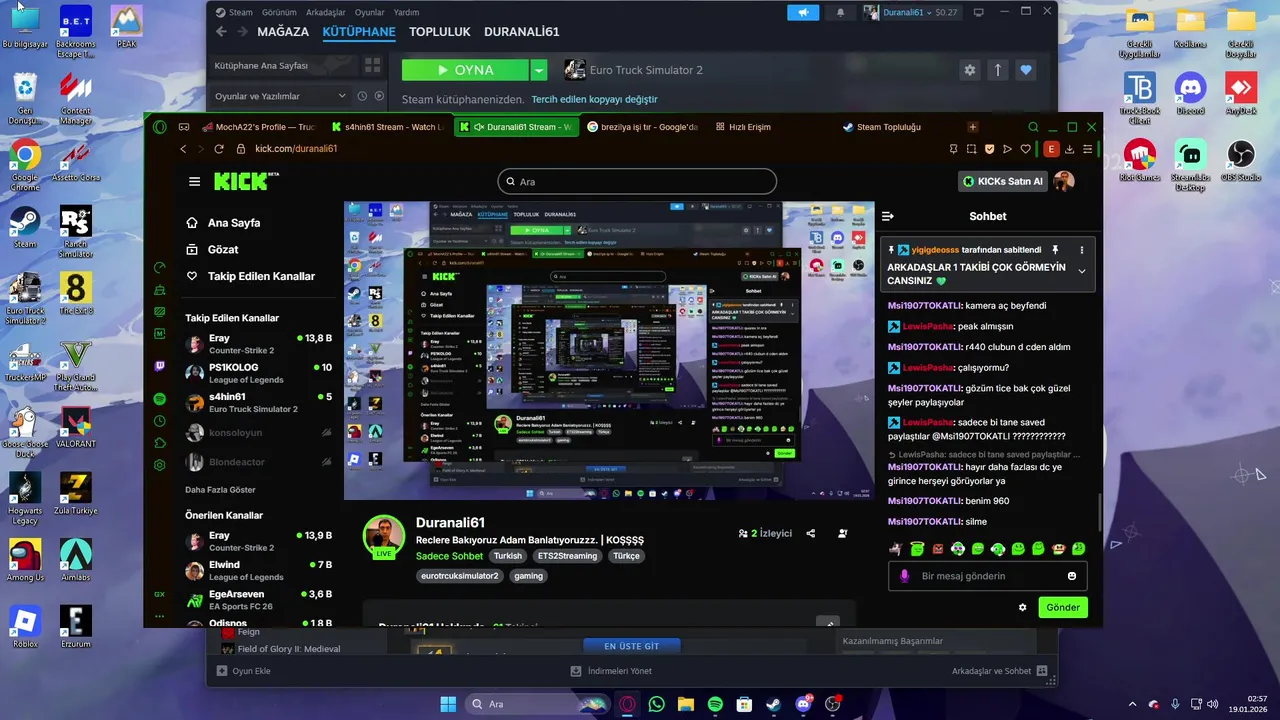Open the TOPLULUK tab in Steam
The width and height of the screenshot is (1280, 720).
click(x=440, y=32)
